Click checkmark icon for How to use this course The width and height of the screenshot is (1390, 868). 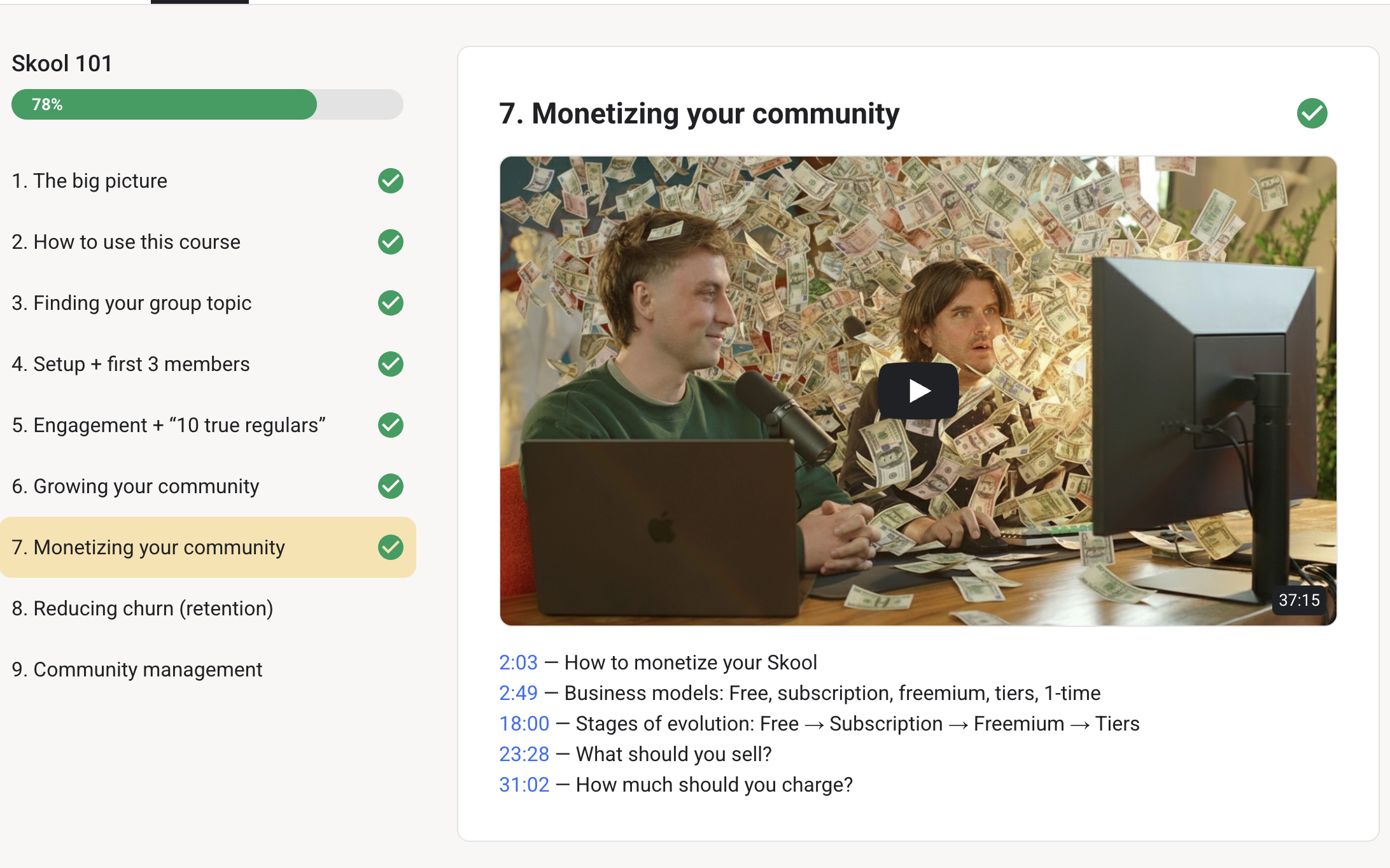[x=390, y=242]
